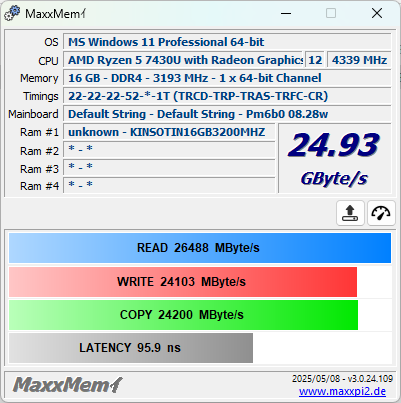The width and height of the screenshot is (401, 403).
Task: Click the OS label
Action: pos(51,42)
